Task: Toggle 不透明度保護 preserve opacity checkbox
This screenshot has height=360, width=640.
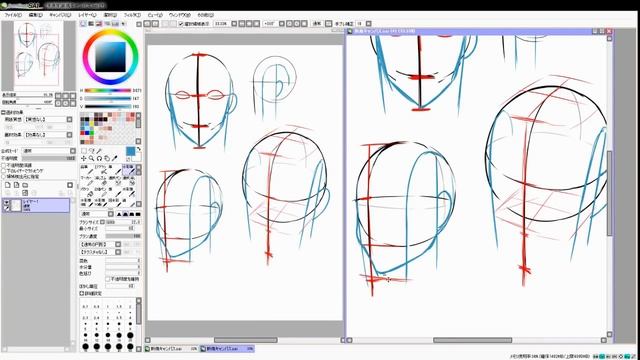Action: tap(4, 165)
